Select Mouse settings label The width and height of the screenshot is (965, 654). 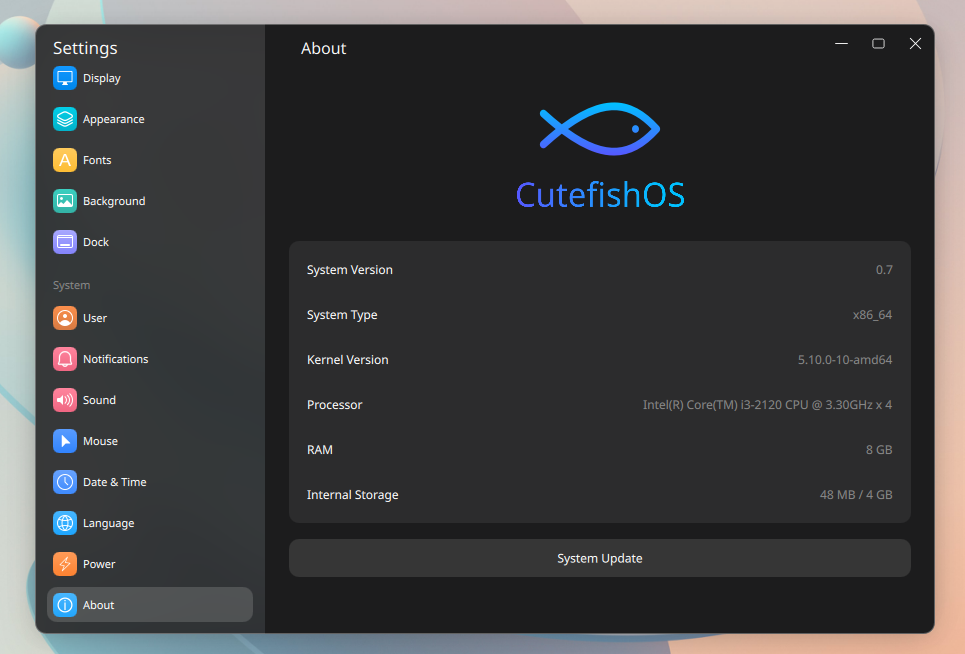point(100,441)
